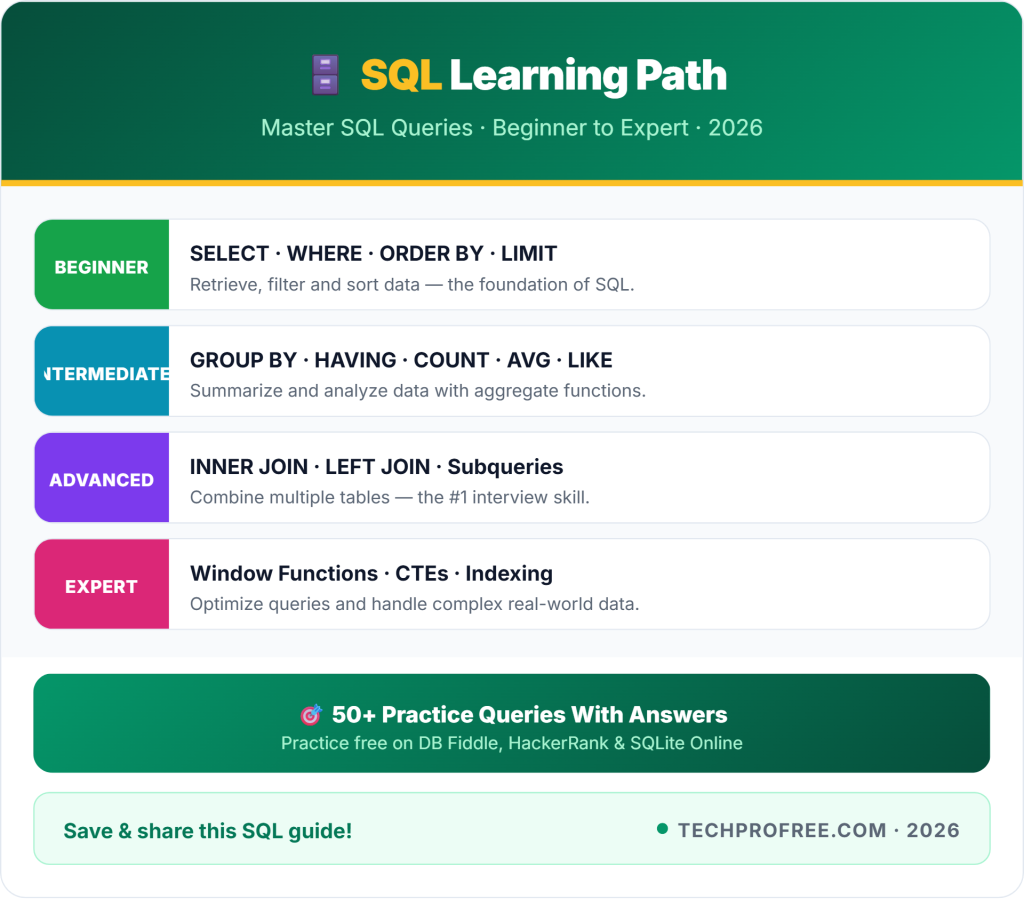This screenshot has height=899, width=1024.
Task: Click the SQL Learning Path title
Action: (x=543, y=75)
